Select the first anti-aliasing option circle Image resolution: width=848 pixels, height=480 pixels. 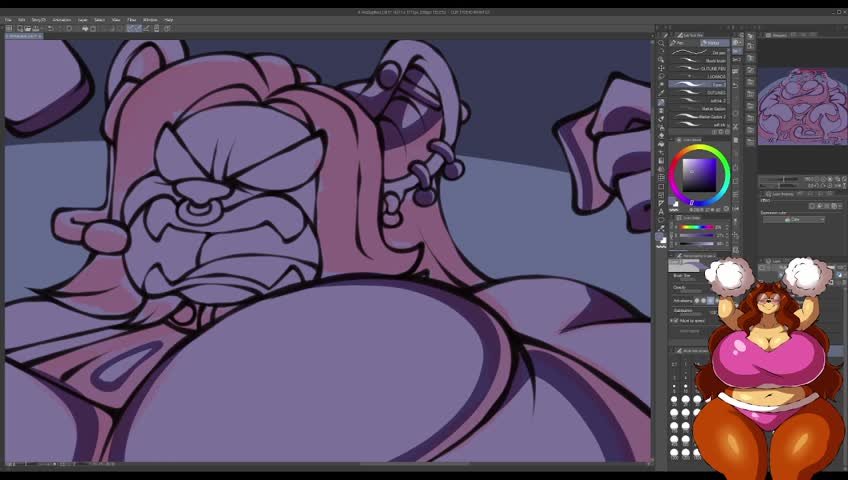pos(697,300)
